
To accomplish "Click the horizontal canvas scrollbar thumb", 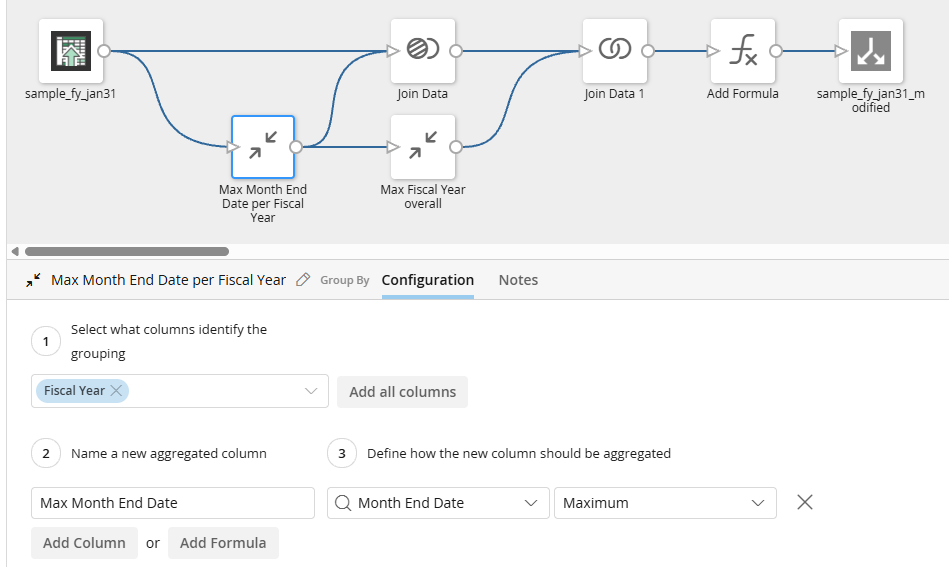I will (126, 251).
